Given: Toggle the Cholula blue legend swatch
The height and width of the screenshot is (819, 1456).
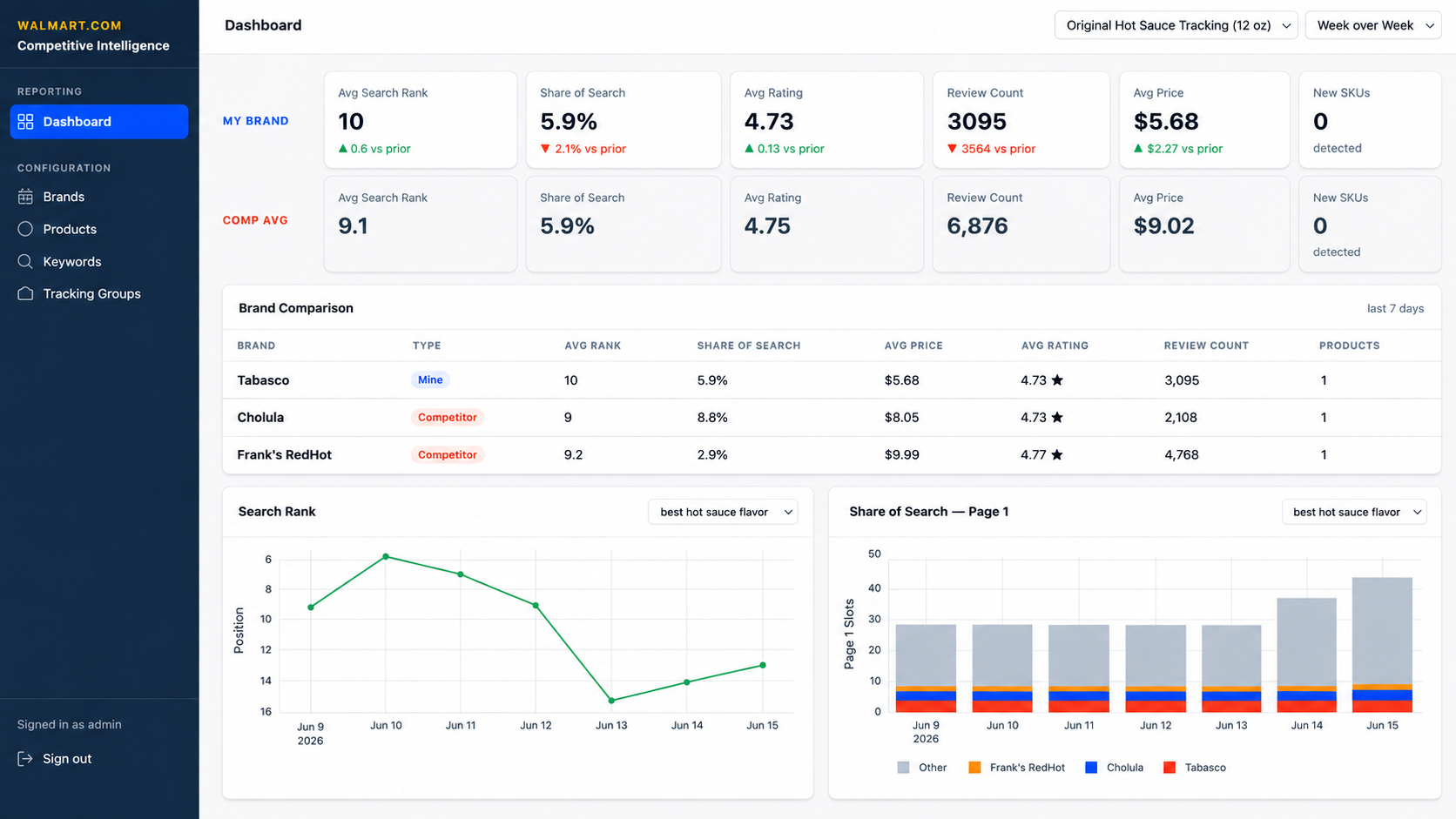Looking at the screenshot, I should 1091,768.
